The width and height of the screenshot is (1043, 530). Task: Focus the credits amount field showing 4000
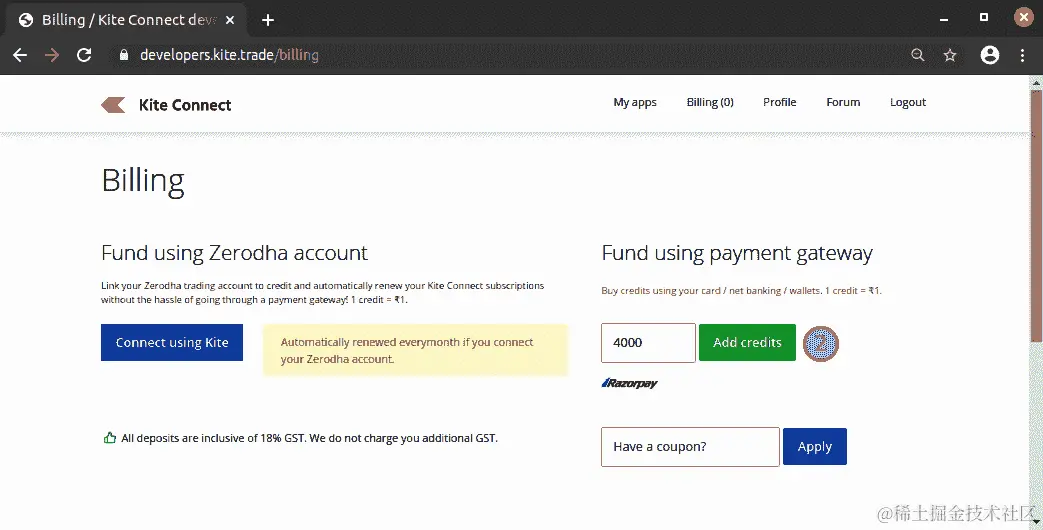(x=649, y=343)
